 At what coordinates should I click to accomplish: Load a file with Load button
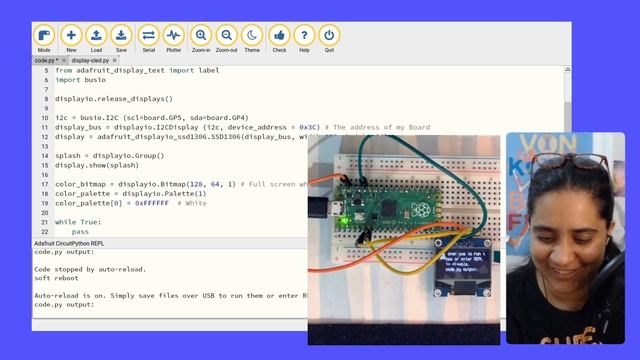pos(96,39)
